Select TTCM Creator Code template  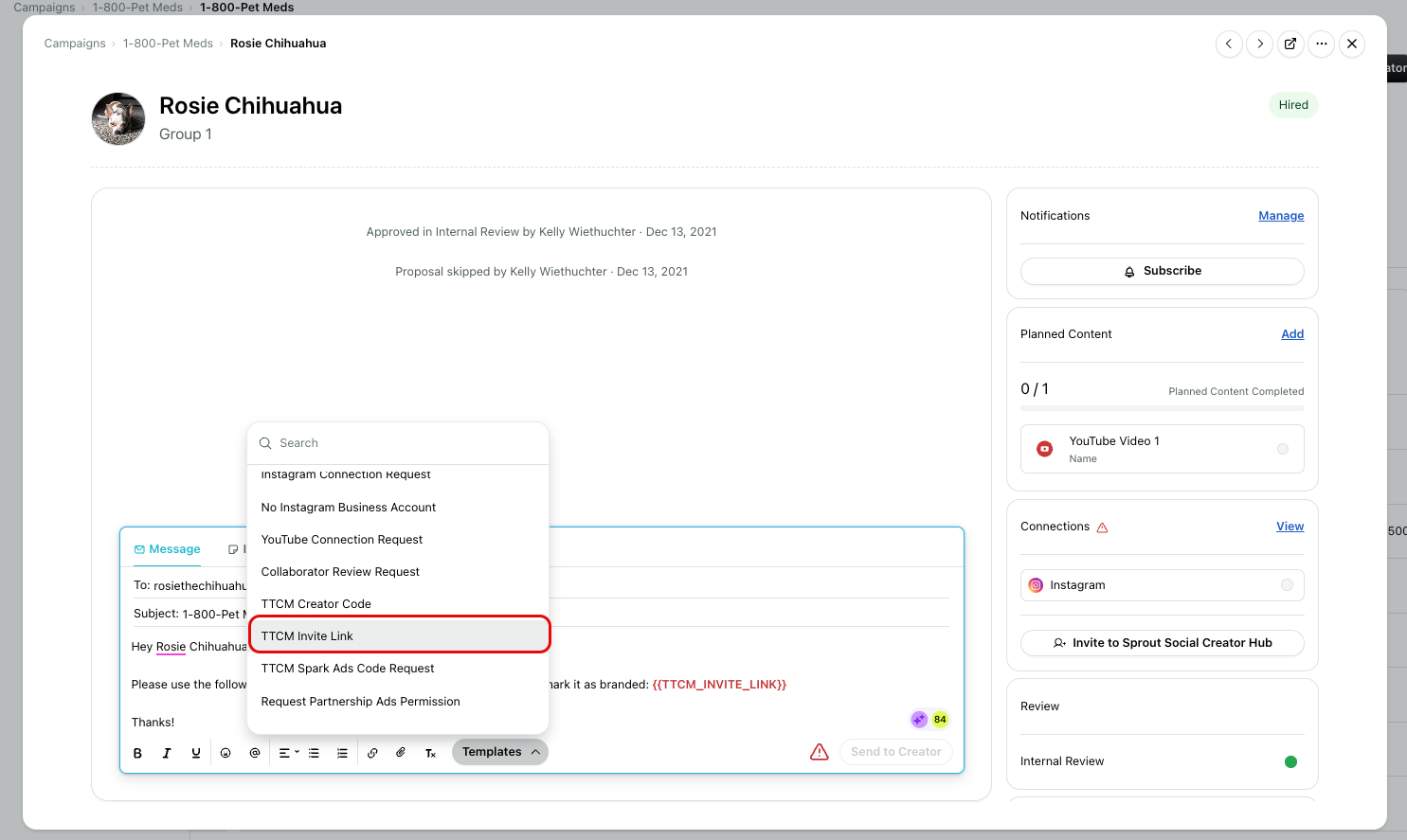[x=398, y=604]
